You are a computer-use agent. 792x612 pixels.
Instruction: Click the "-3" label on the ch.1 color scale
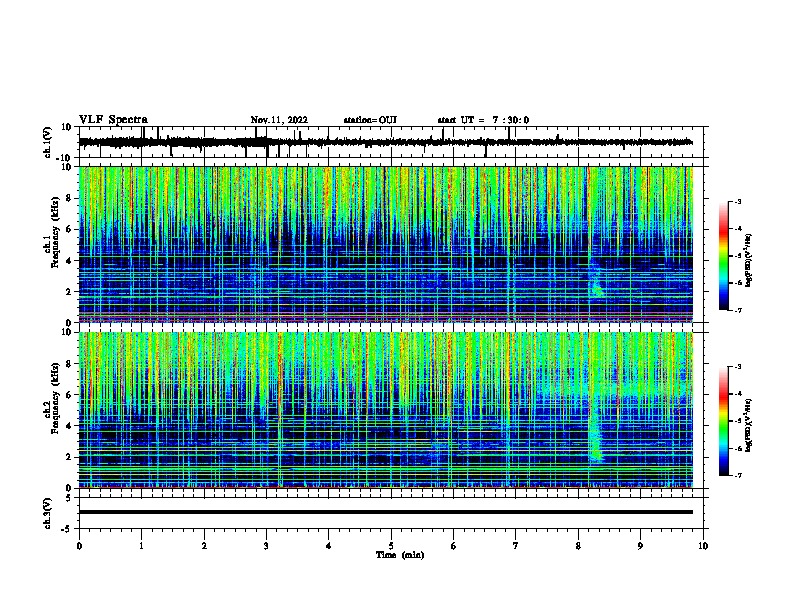tap(737, 201)
